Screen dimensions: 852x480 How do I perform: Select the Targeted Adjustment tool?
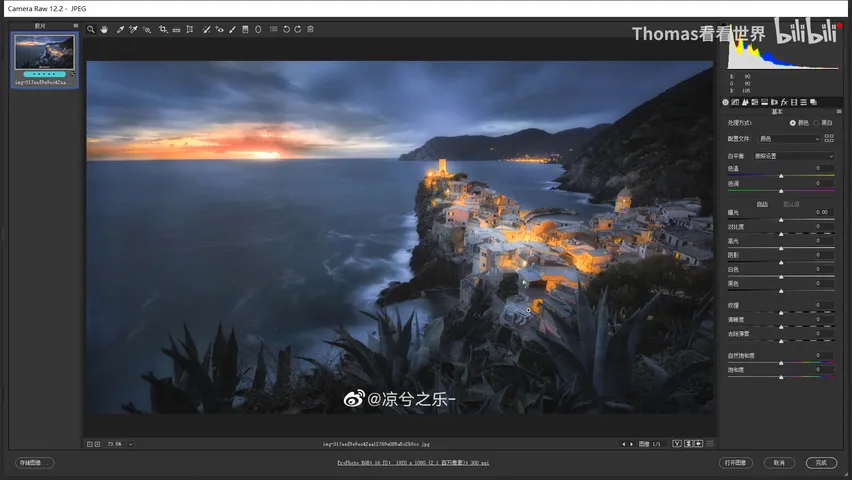[147, 29]
